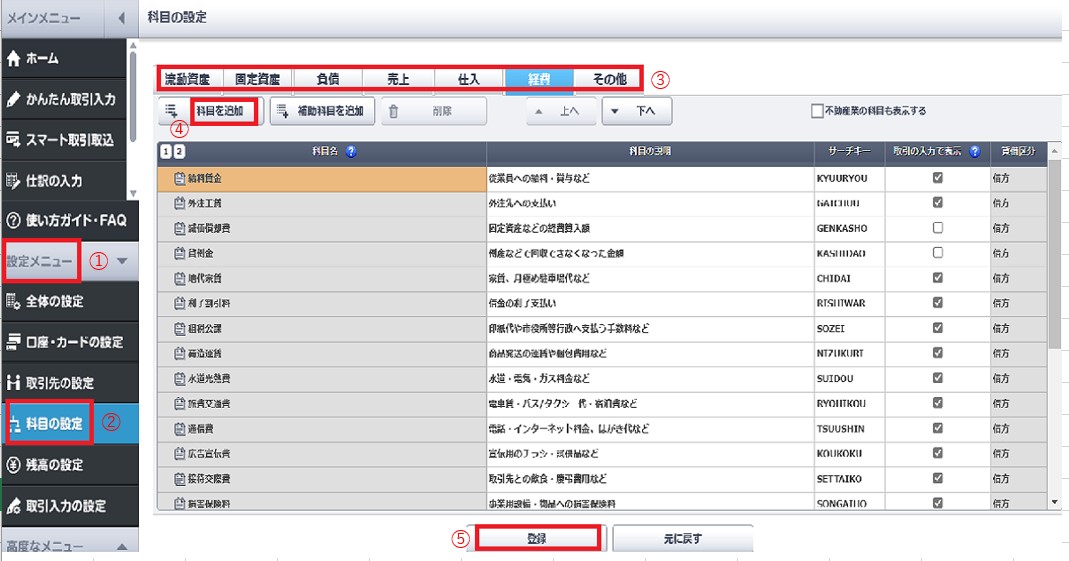Viewport: 1069px width, 561px height.
Task: Click table scrollbar up arrow
Action: [x=1055, y=151]
